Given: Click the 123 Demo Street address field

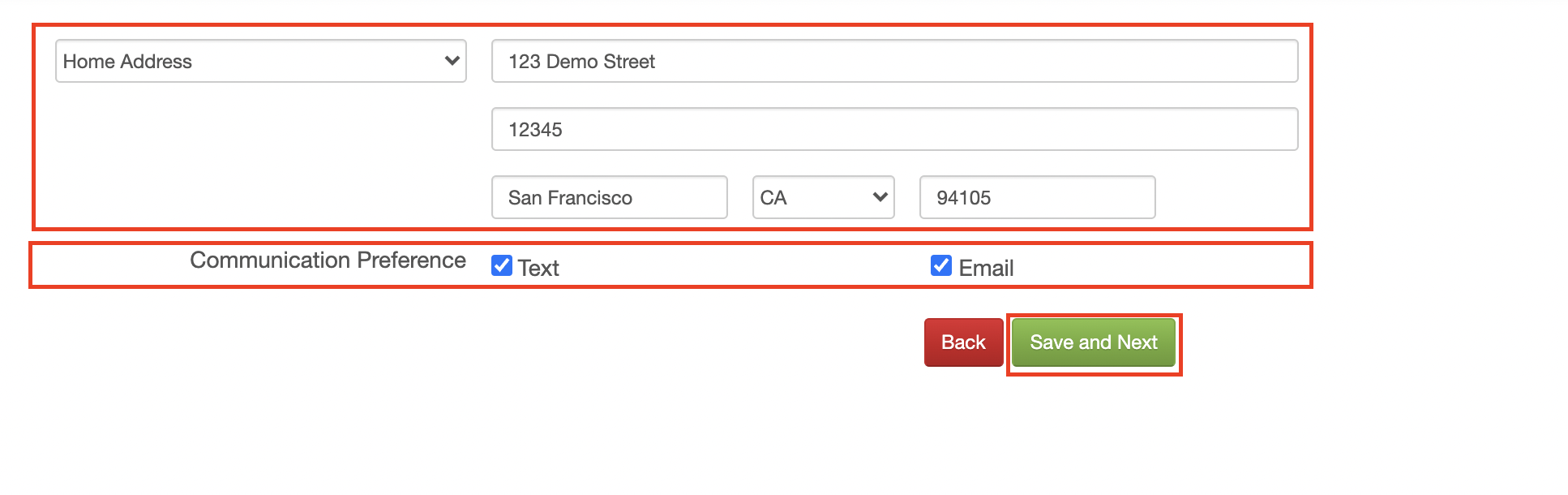Looking at the screenshot, I should point(894,61).
